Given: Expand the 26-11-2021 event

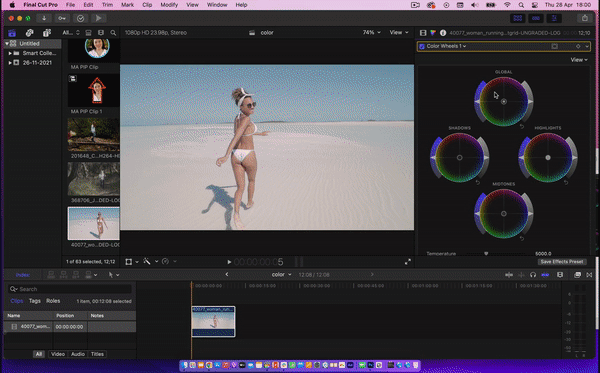Looking at the screenshot, I should pos(10,63).
